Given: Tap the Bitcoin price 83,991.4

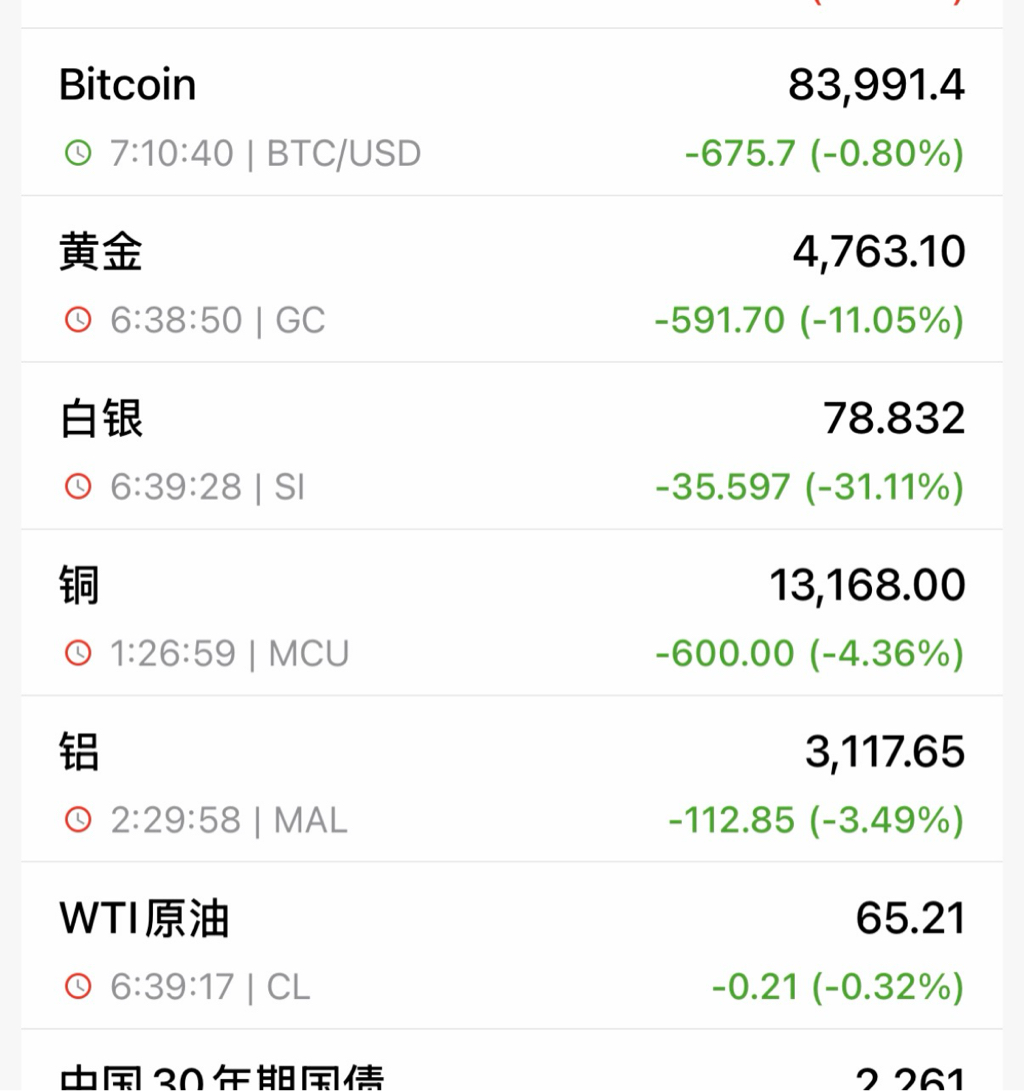Looking at the screenshot, I should (876, 85).
